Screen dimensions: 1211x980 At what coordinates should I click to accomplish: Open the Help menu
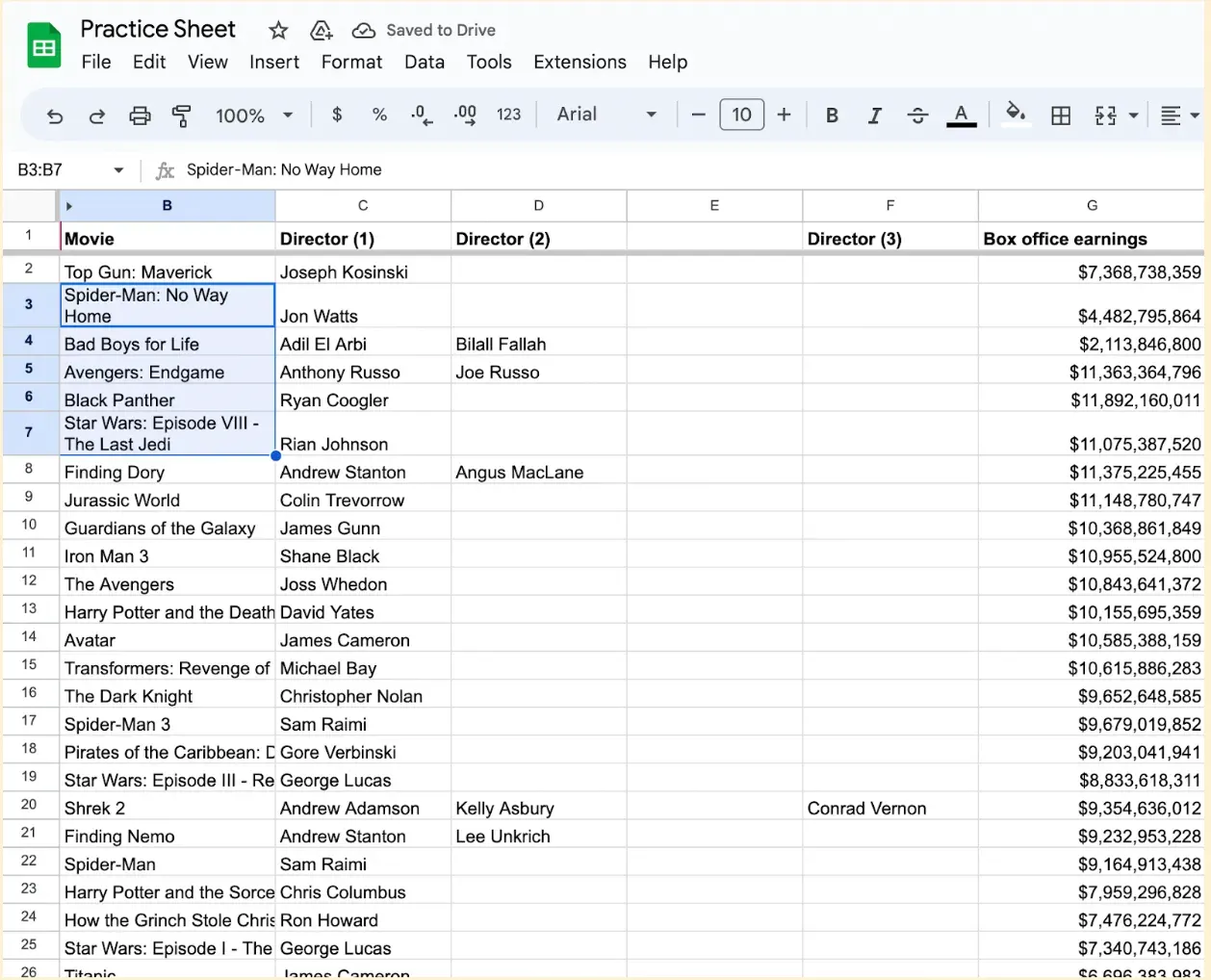pos(667,63)
